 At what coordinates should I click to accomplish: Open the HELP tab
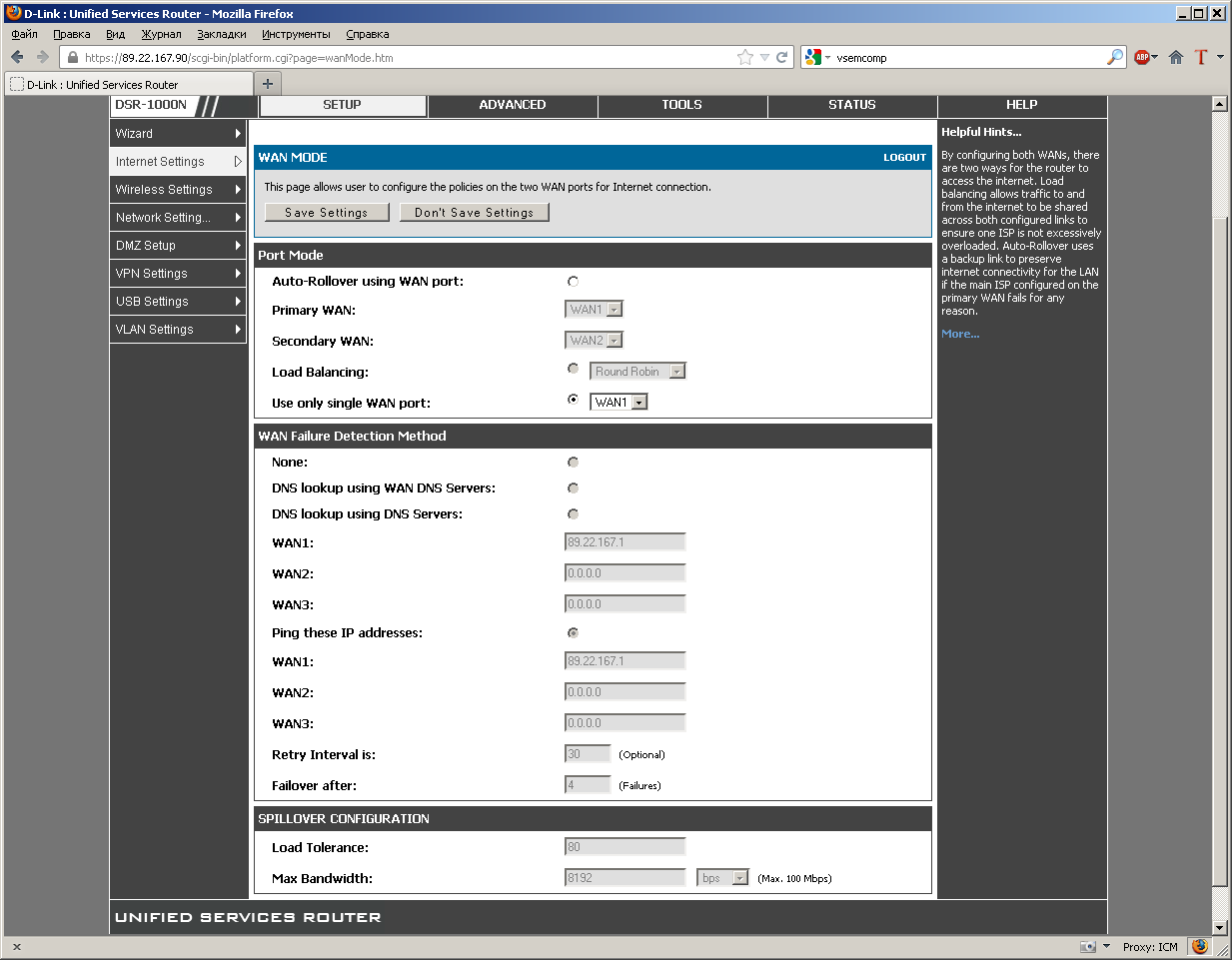[x=1022, y=105]
